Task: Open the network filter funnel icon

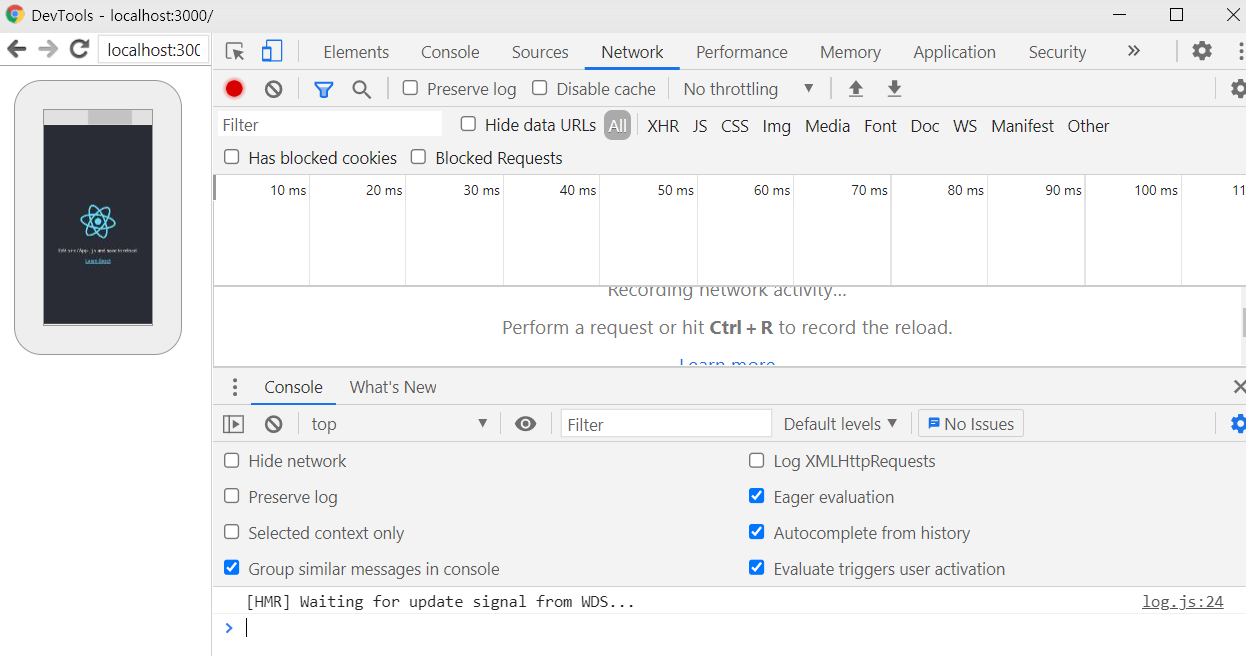Action: (x=323, y=88)
